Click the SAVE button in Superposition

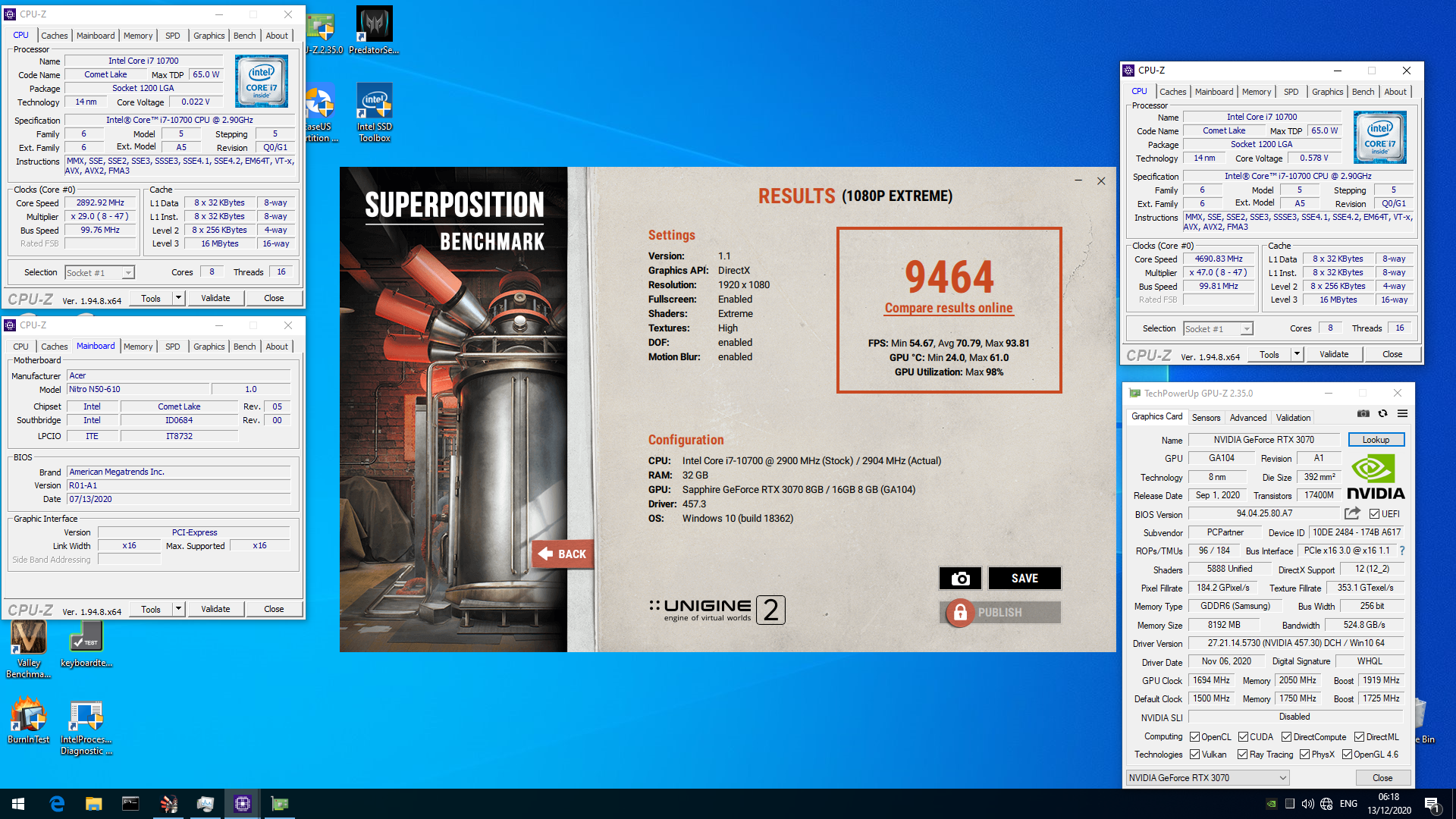point(1025,579)
